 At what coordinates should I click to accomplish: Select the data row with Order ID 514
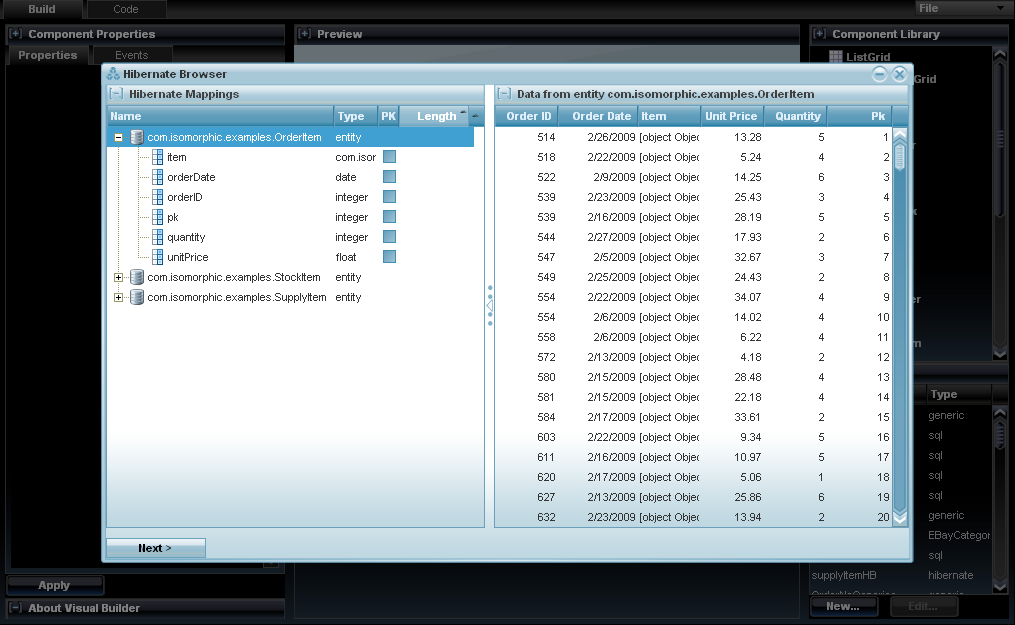(x=694, y=137)
